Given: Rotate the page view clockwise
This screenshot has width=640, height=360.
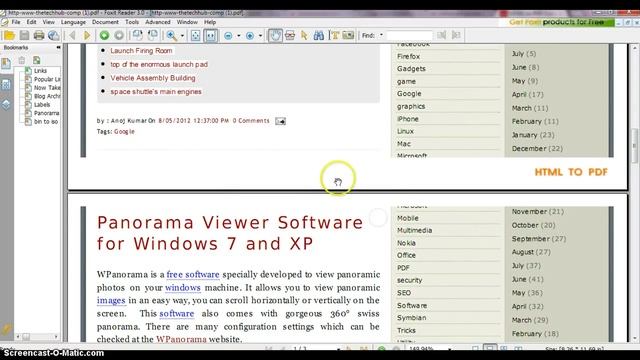Looking at the screenshot, I should coord(153,36).
